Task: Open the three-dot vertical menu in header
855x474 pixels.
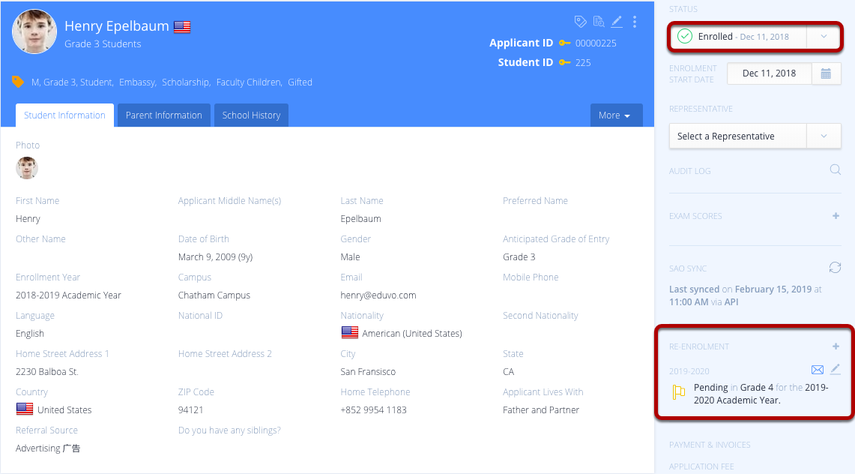Action: pos(634,21)
